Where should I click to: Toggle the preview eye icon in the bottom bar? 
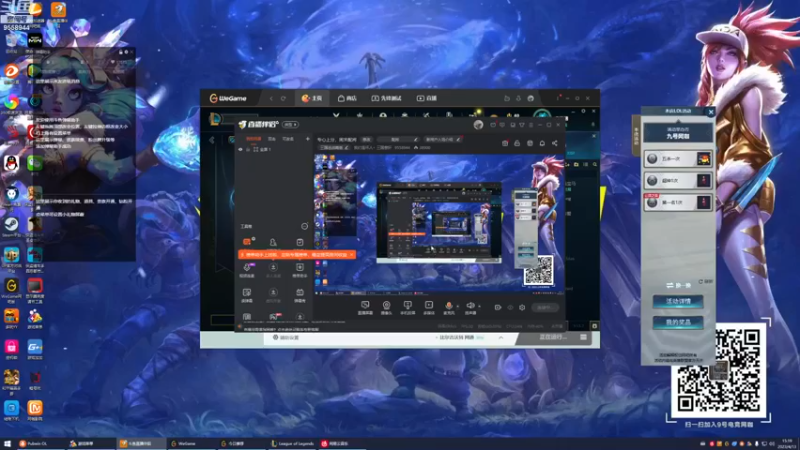510,308
